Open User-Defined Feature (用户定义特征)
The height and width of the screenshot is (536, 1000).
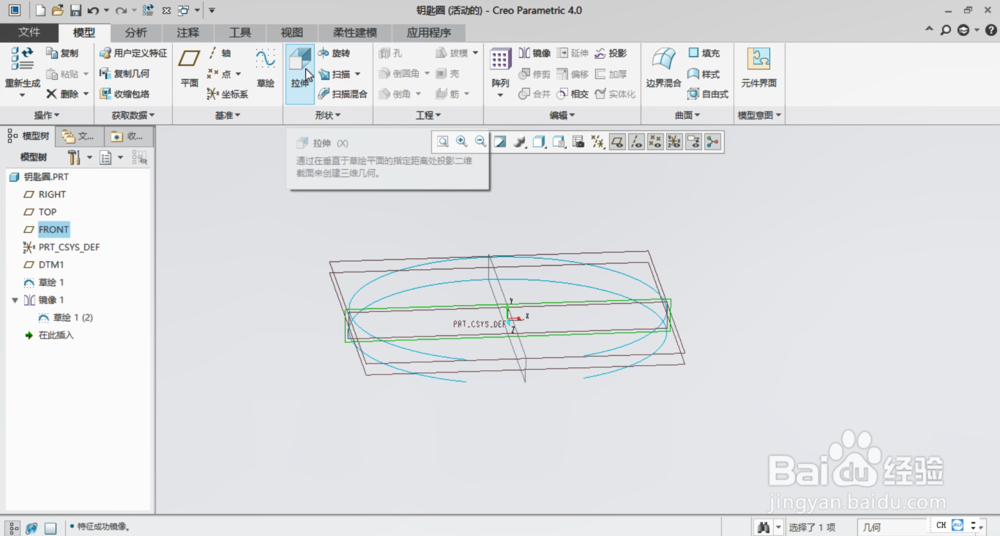point(133,53)
